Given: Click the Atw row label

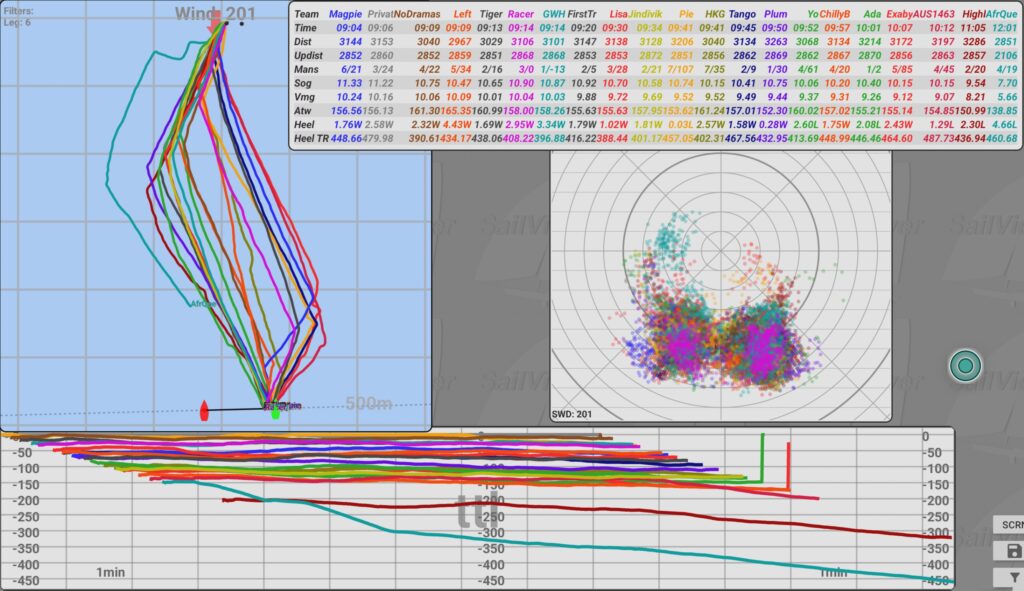Looking at the screenshot, I should click(x=302, y=110).
